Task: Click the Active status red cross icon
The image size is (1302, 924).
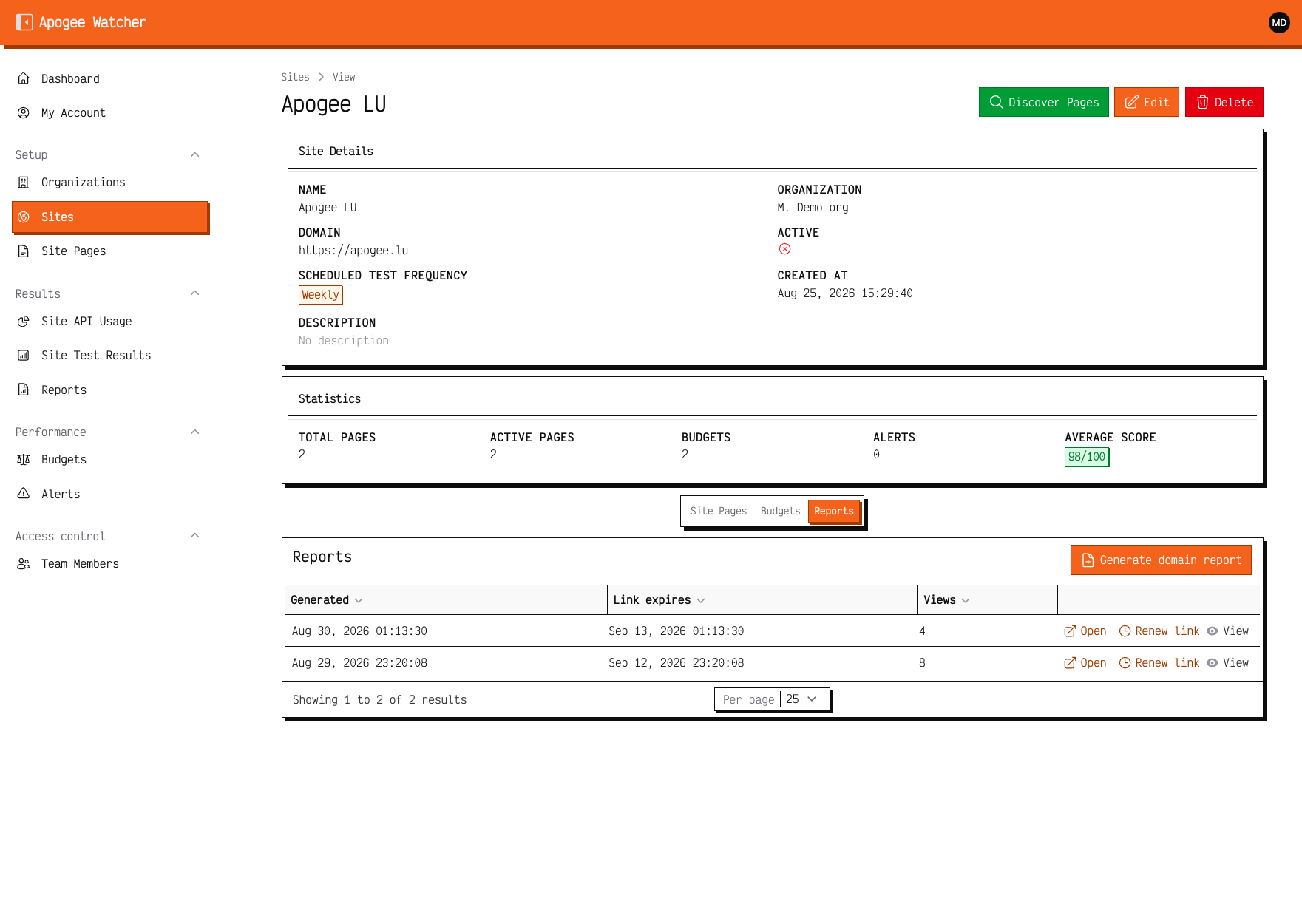Action: [x=784, y=249]
